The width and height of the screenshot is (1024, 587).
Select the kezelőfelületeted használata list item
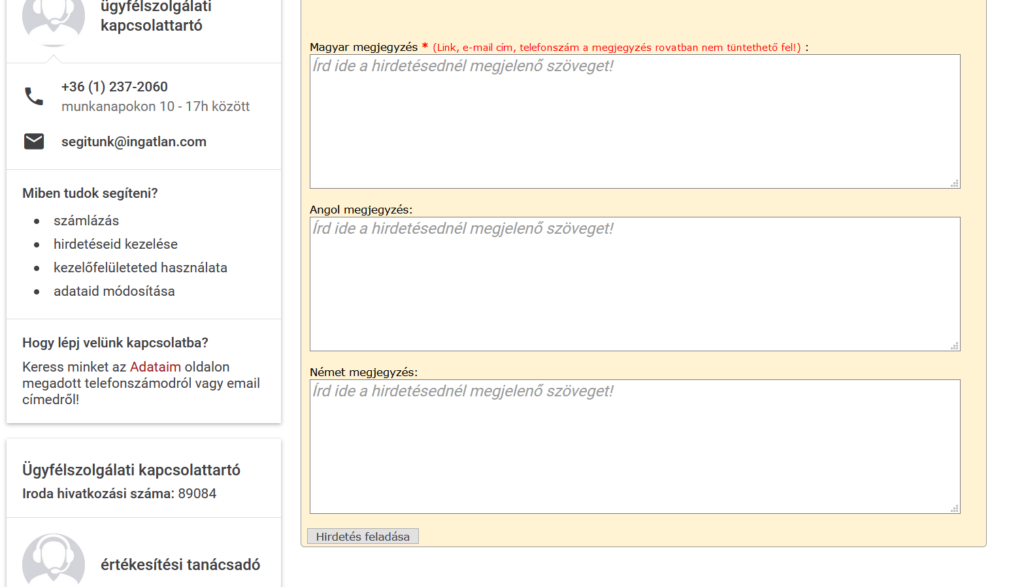140,268
